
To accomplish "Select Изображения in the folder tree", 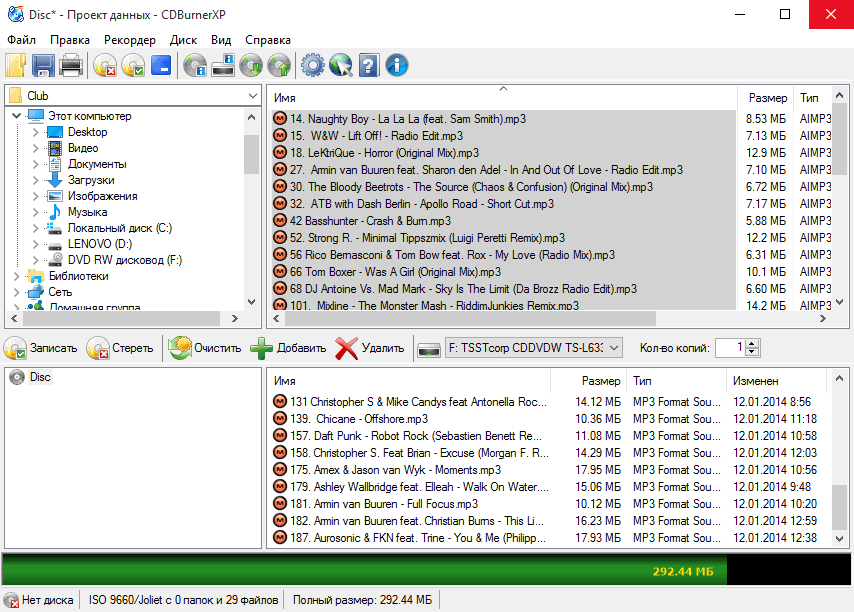I will pyautogui.click(x=102, y=196).
